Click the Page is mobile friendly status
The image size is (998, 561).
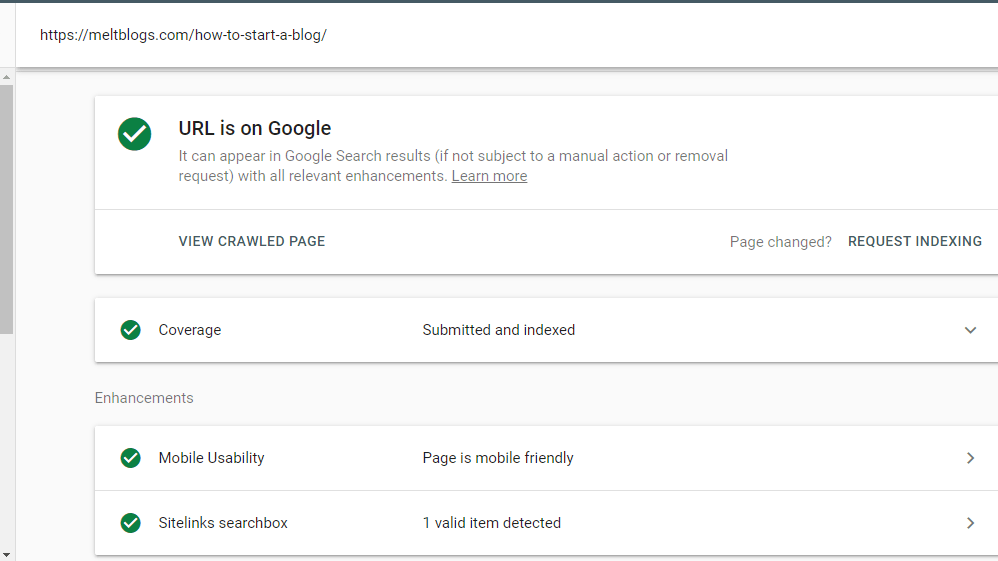498,458
